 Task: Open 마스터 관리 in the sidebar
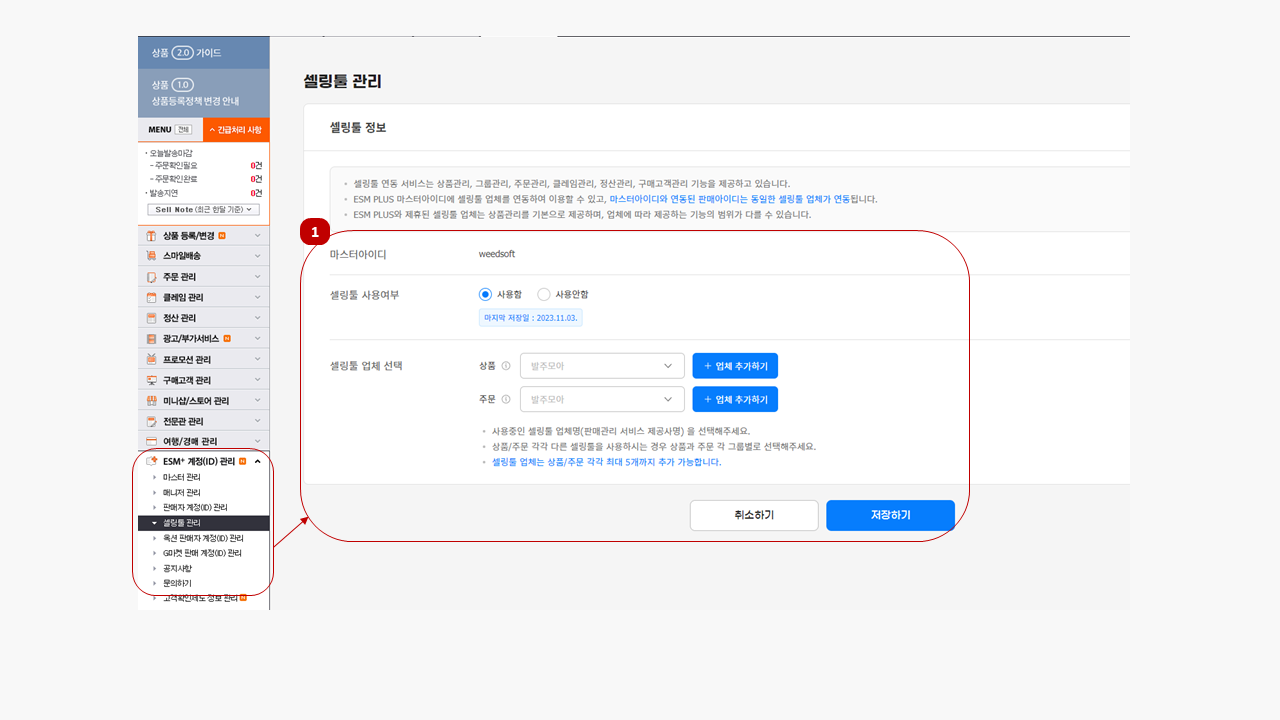pos(181,477)
